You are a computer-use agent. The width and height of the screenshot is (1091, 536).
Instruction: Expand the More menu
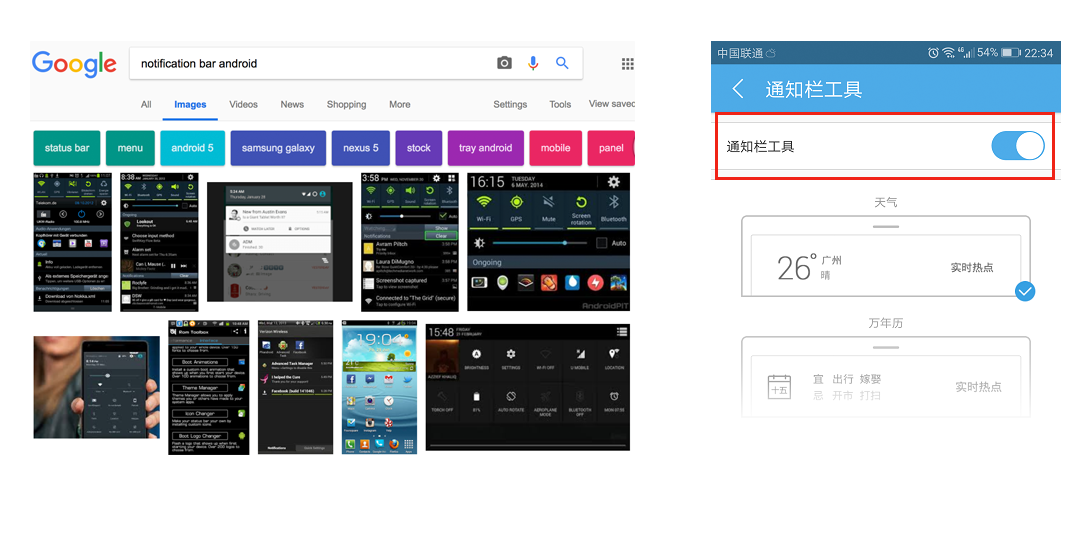[399, 104]
